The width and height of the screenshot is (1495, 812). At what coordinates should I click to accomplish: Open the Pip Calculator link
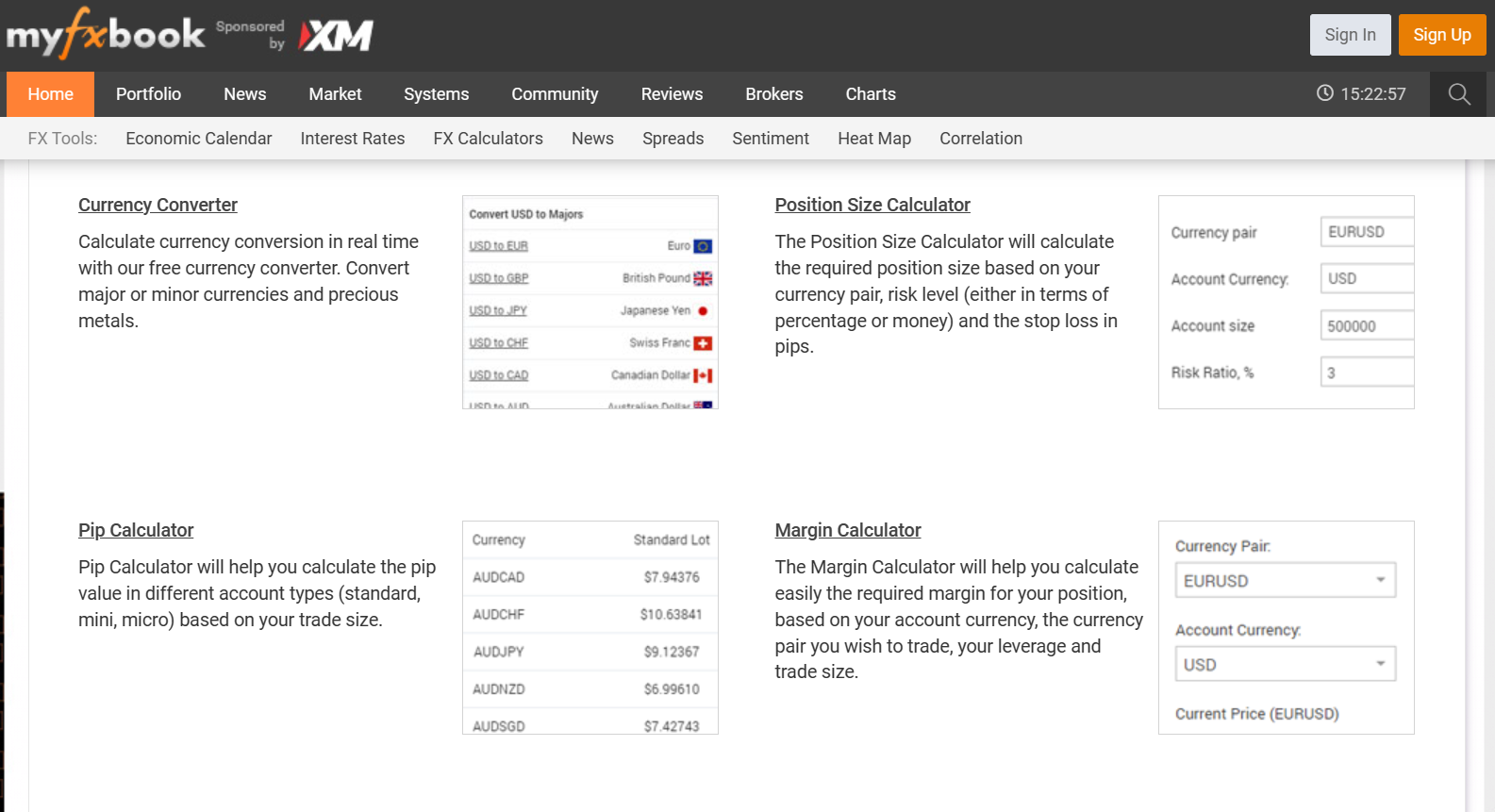[136, 530]
